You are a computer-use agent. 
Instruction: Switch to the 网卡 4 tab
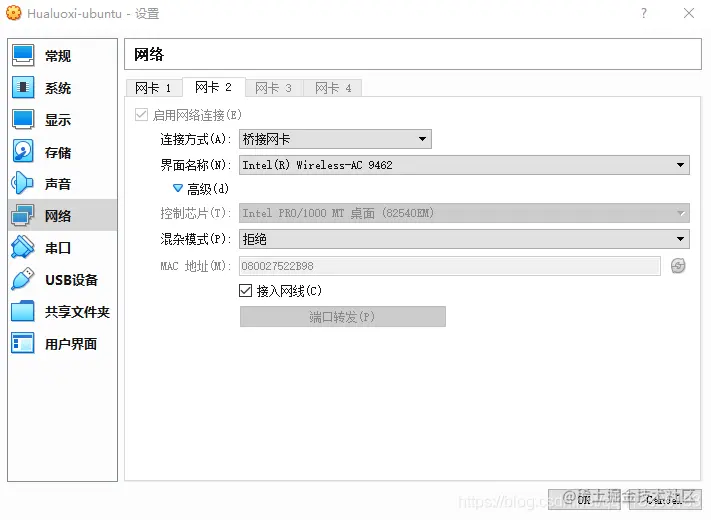pos(333,87)
